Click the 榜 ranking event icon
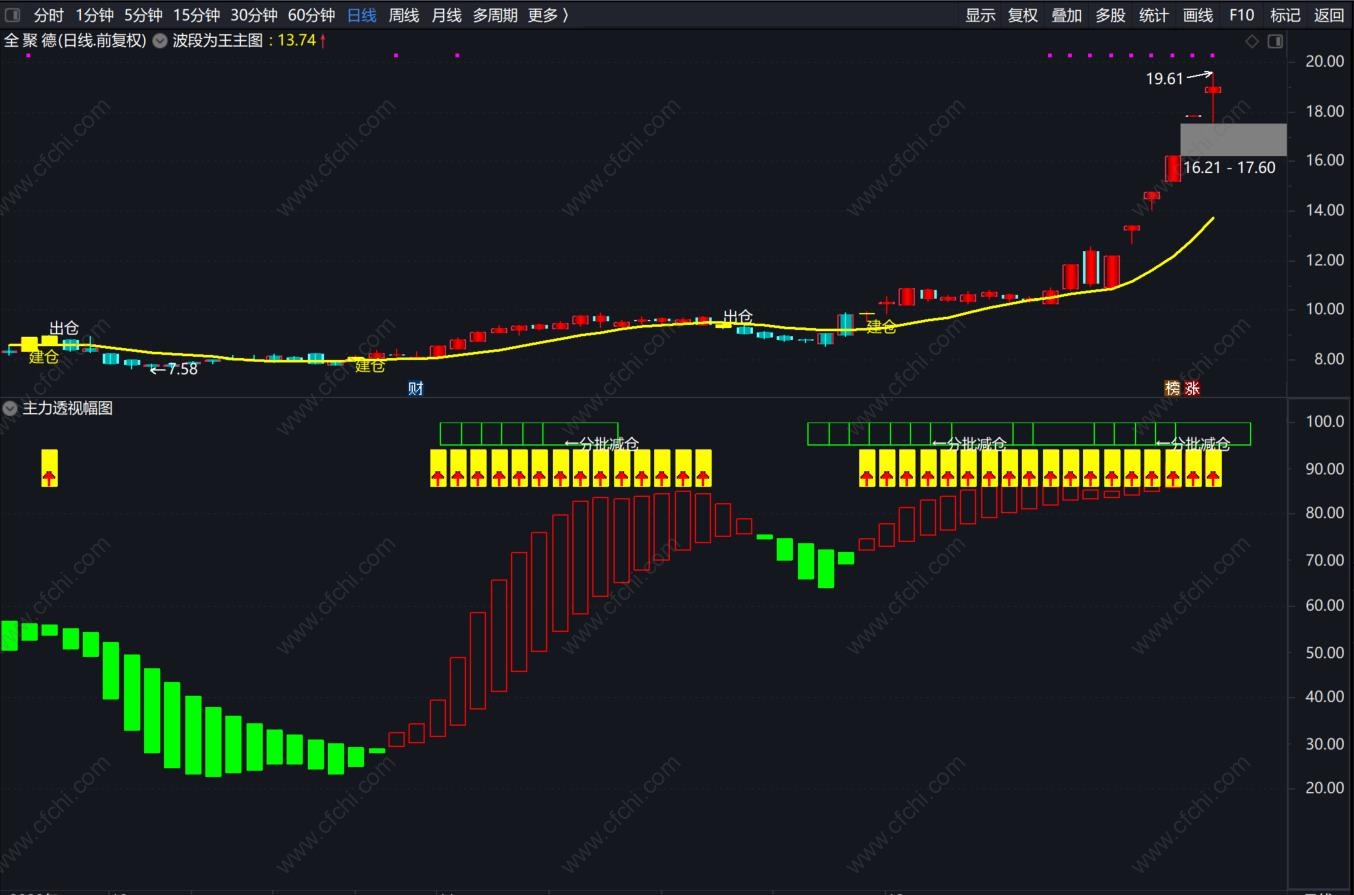Viewport: 1354px width, 895px height. (x=1172, y=388)
